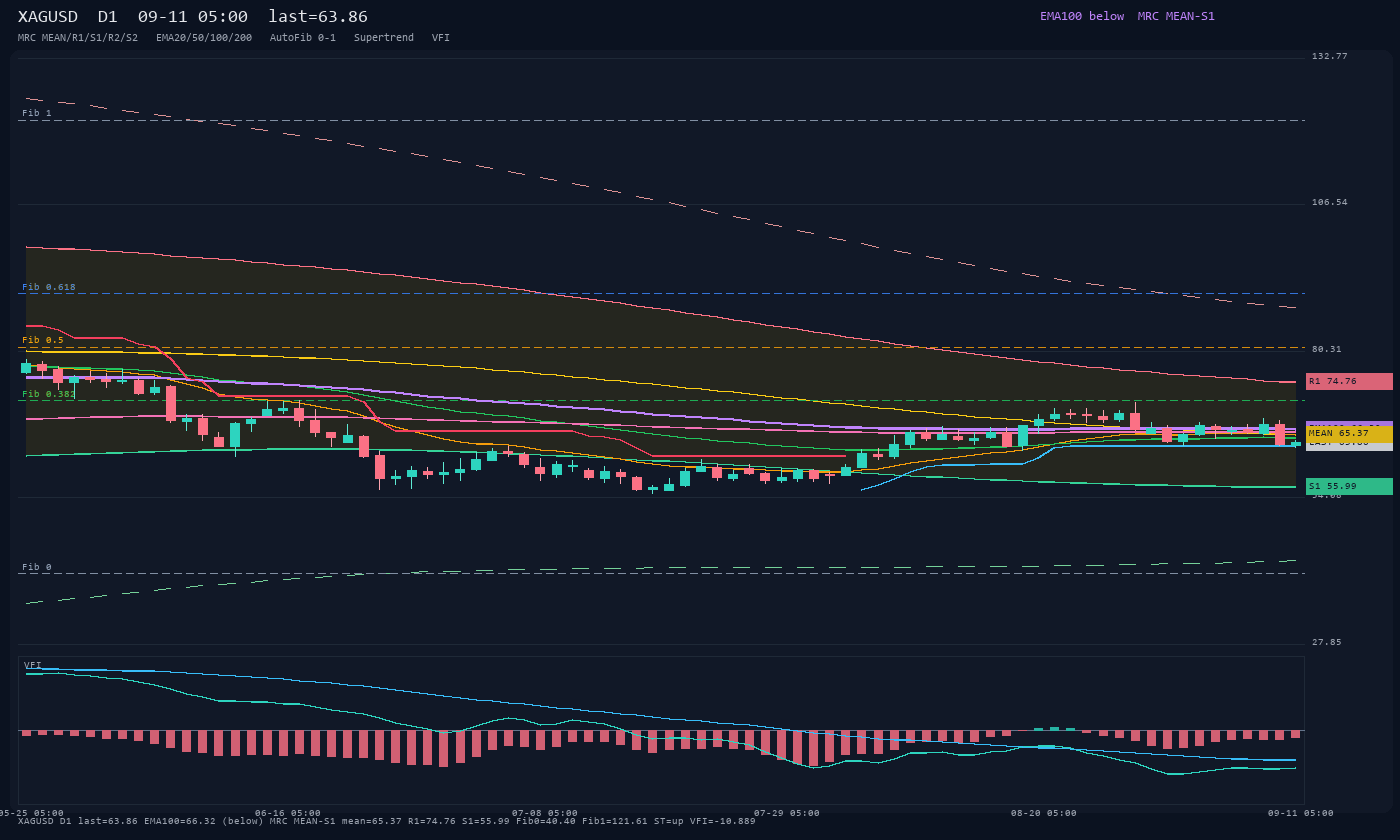Click the 'MRC MEAN-S1' status text
The image size is (1400, 840).
tap(1176, 16)
